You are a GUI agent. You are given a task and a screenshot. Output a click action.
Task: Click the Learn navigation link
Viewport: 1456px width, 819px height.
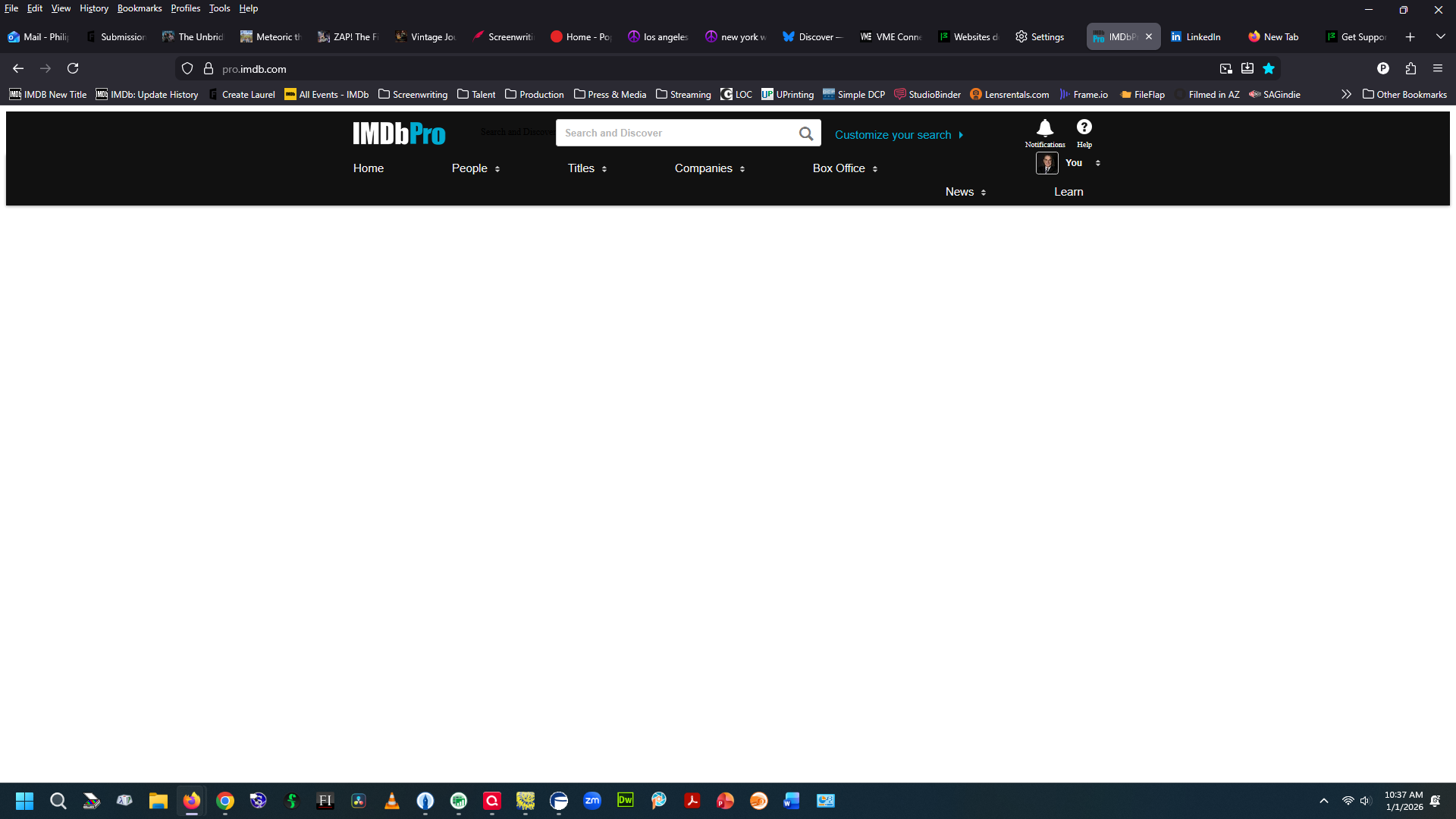point(1068,192)
